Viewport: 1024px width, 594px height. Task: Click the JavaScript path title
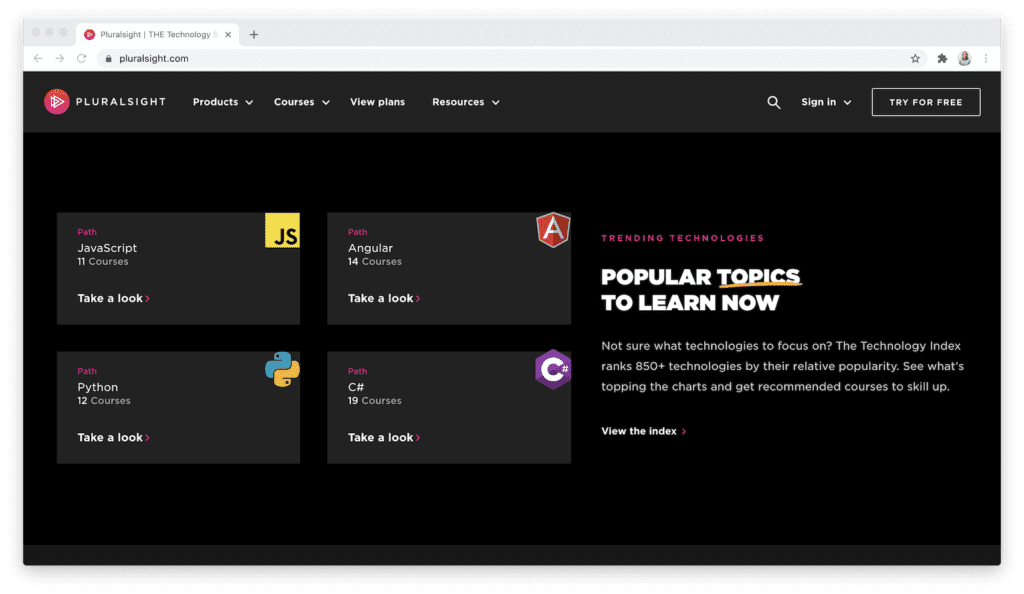point(107,248)
